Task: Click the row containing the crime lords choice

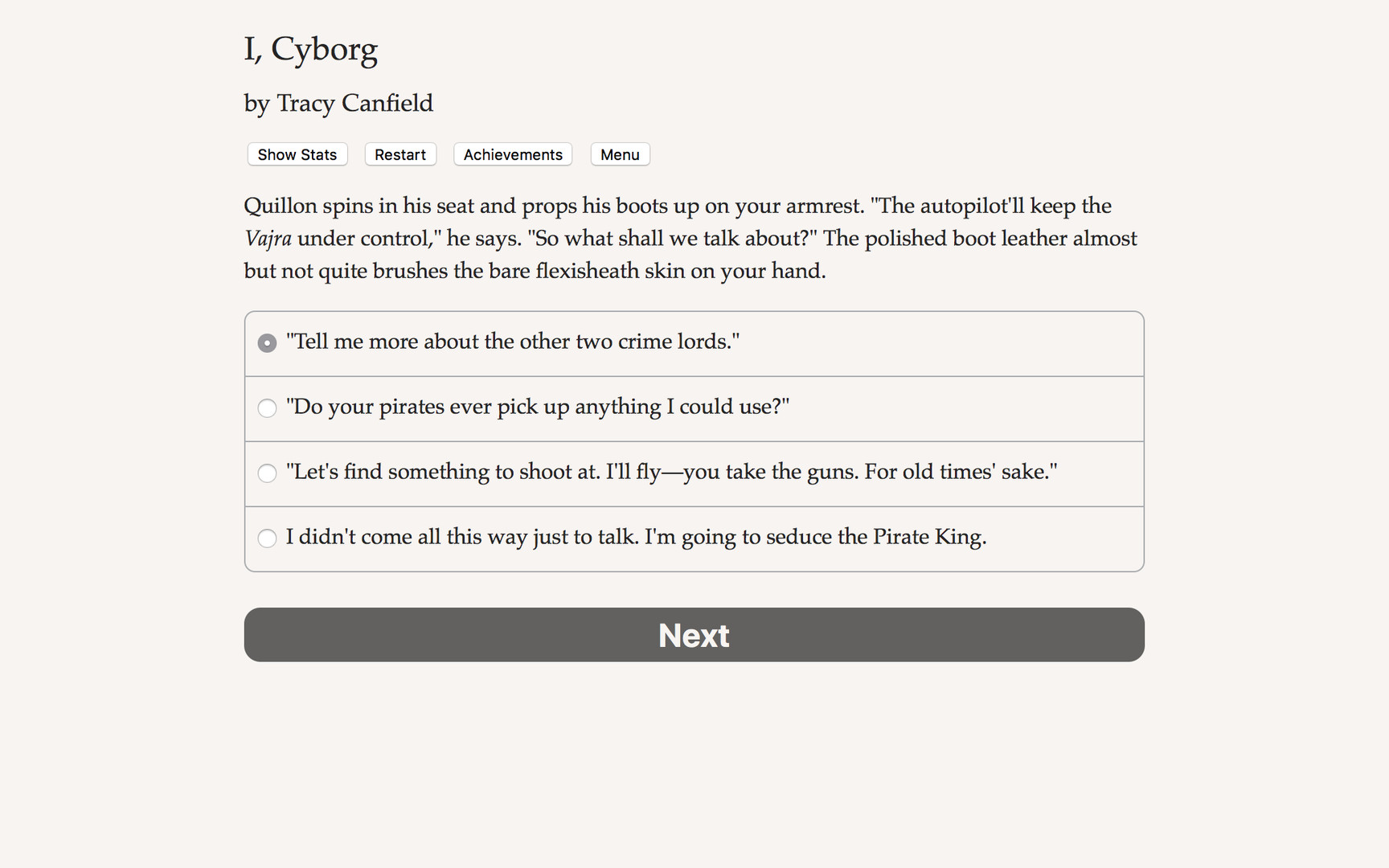Action: tap(694, 343)
